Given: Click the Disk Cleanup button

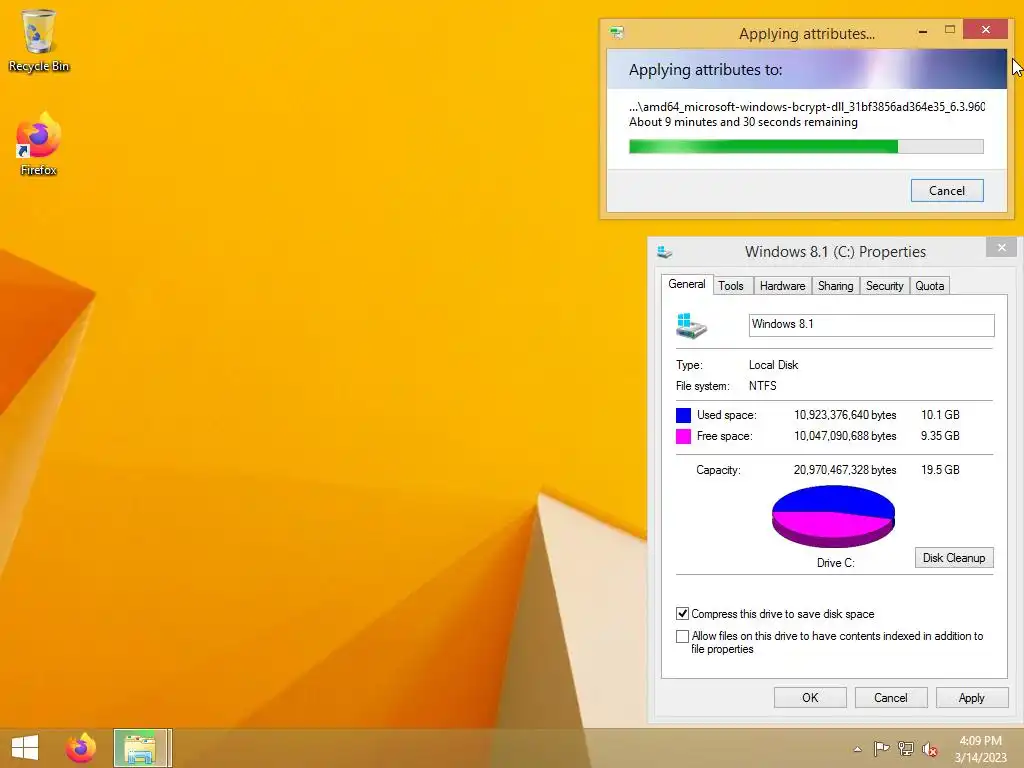Looking at the screenshot, I should 953,558.
